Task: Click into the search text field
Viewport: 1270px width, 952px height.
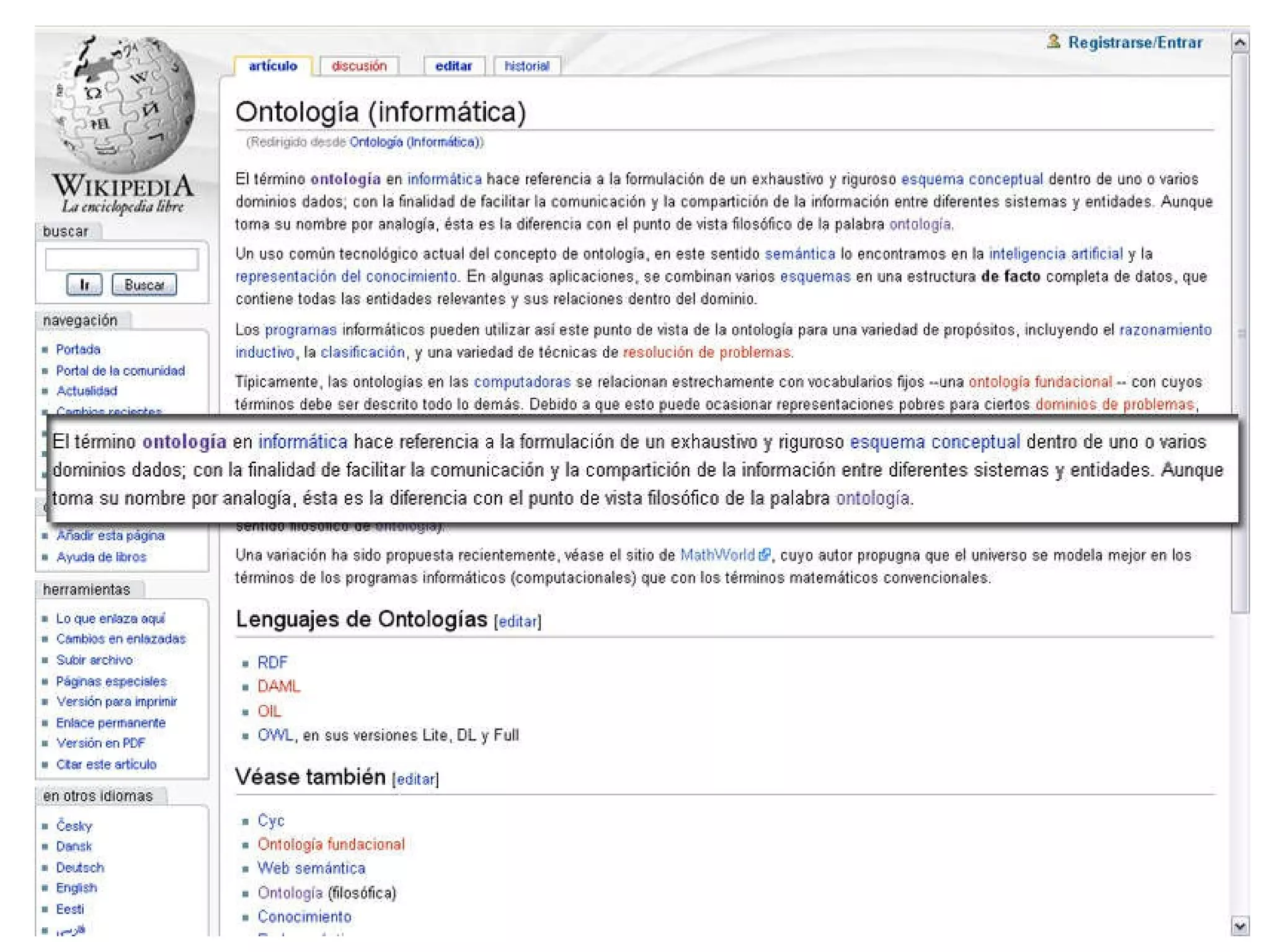Action: point(122,258)
